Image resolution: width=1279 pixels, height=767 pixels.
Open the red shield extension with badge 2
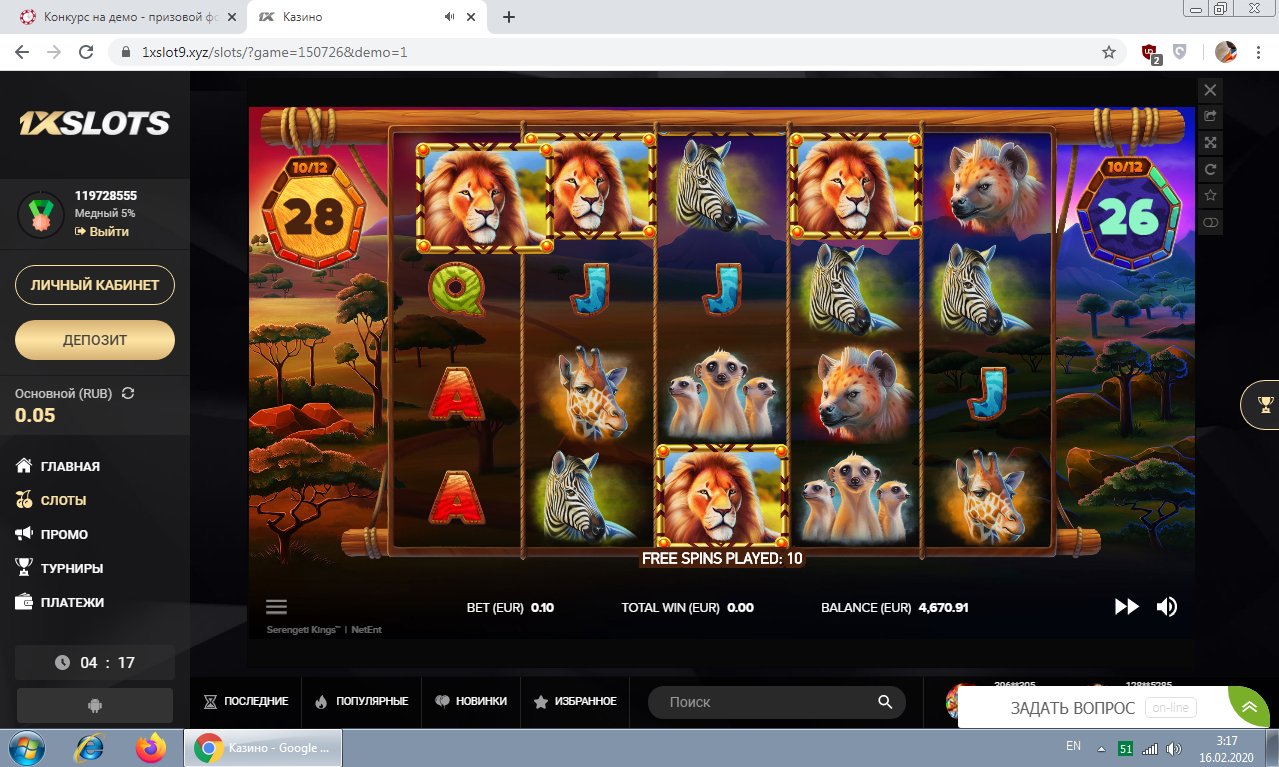(1151, 53)
